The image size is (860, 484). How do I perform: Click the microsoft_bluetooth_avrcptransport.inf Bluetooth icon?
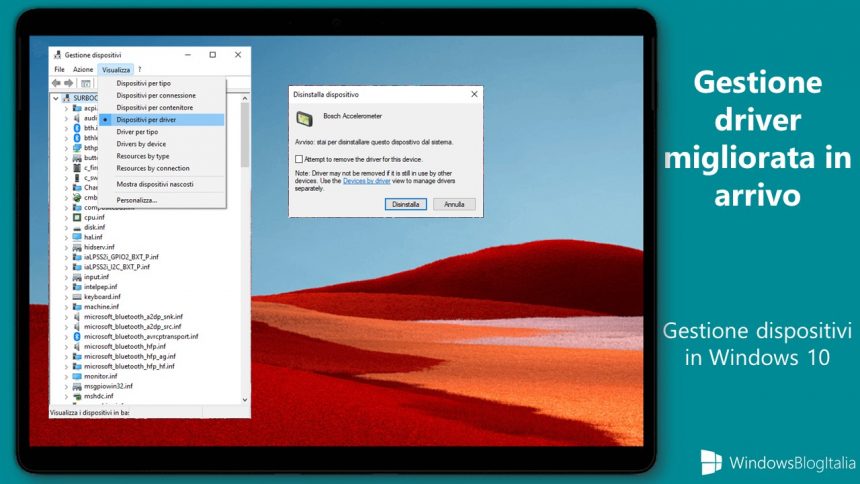click(x=77, y=336)
